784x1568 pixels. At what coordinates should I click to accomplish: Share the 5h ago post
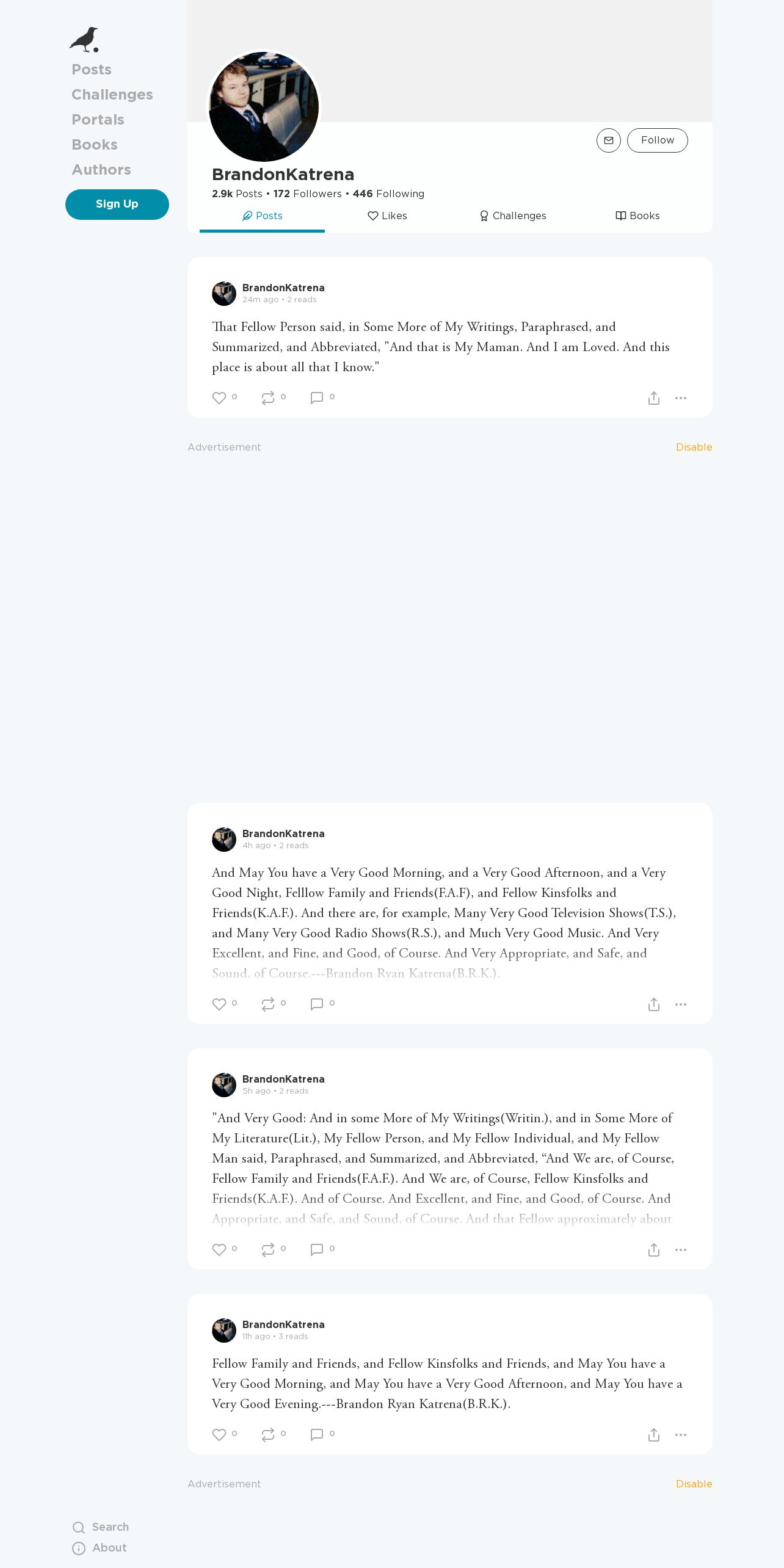tap(653, 1250)
